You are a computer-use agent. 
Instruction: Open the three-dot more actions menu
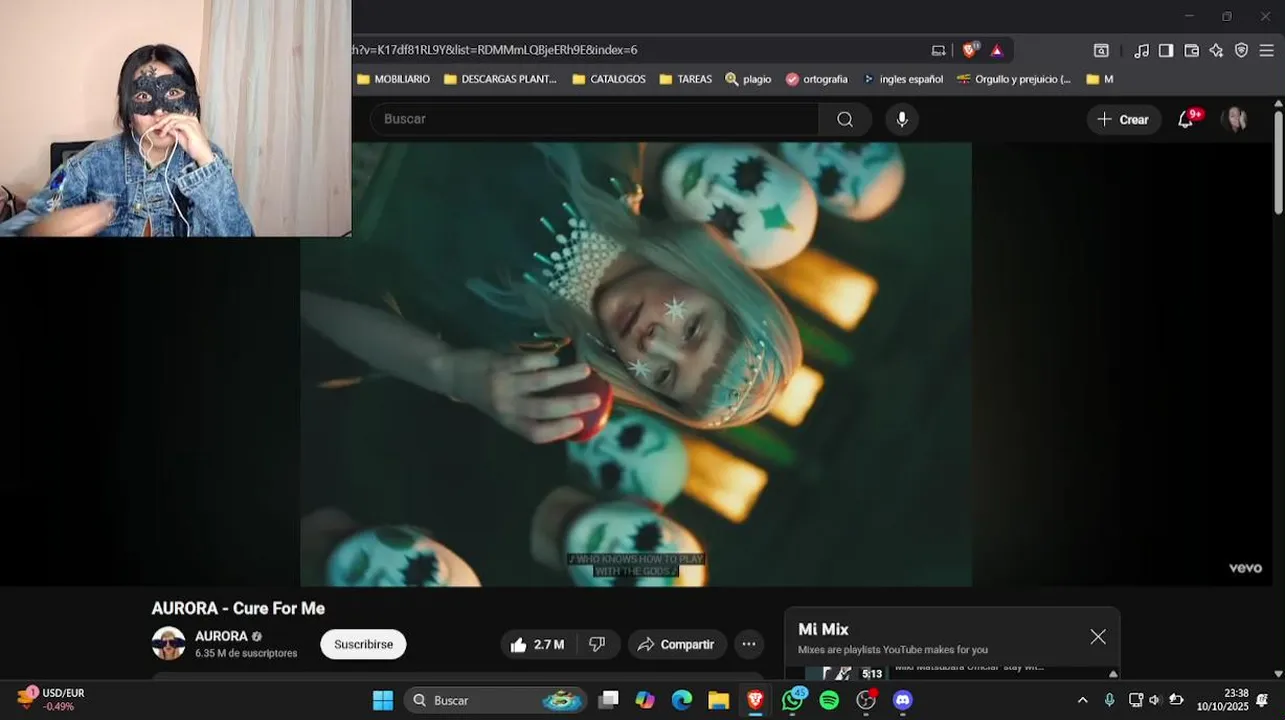pos(749,645)
